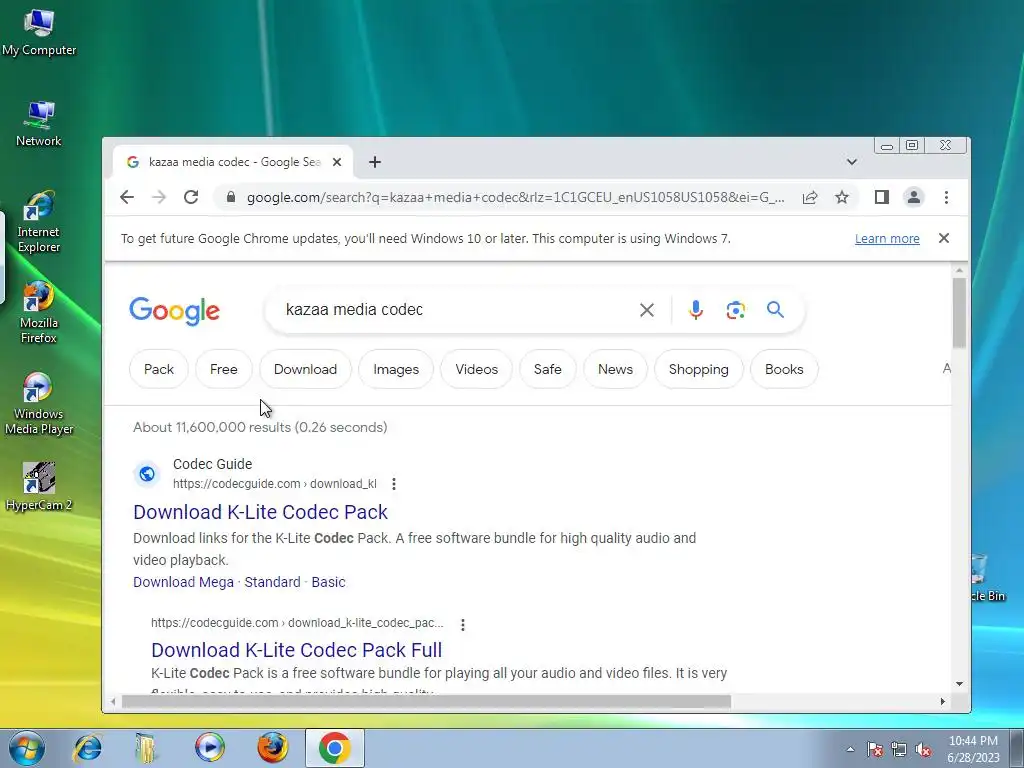Search by image with Google Lens

pyautogui.click(x=735, y=310)
